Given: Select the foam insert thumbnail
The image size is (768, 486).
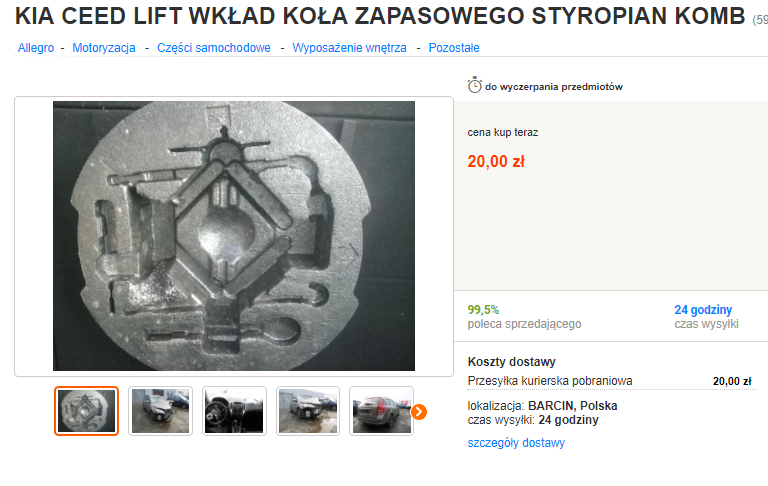Looking at the screenshot, I should click(87, 411).
